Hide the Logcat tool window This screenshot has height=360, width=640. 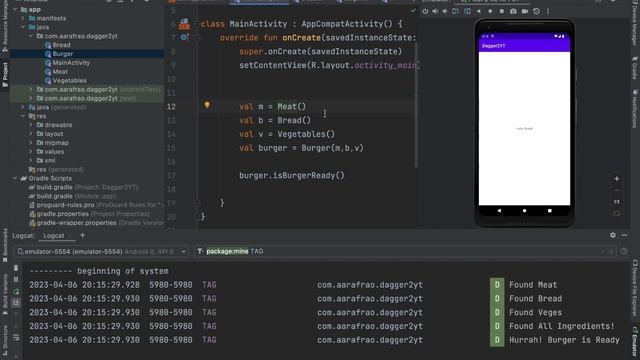pos(624,235)
